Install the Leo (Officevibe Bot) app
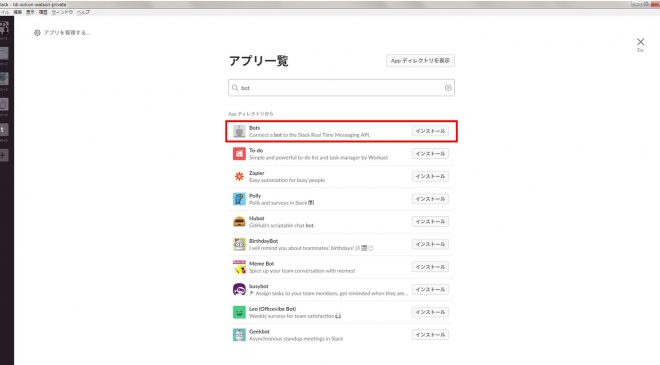Image resolution: width=660 pixels, height=365 pixels. (x=430, y=312)
